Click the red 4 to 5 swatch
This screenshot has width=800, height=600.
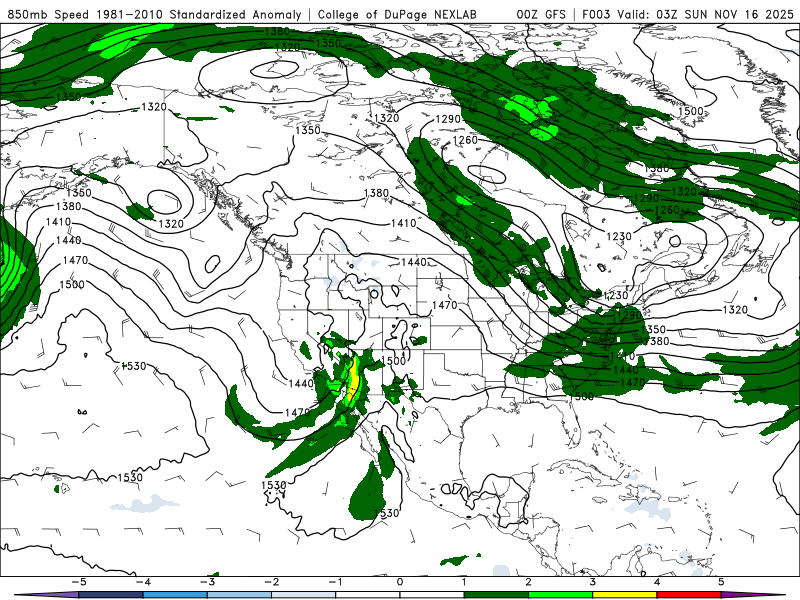(x=689, y=595)
